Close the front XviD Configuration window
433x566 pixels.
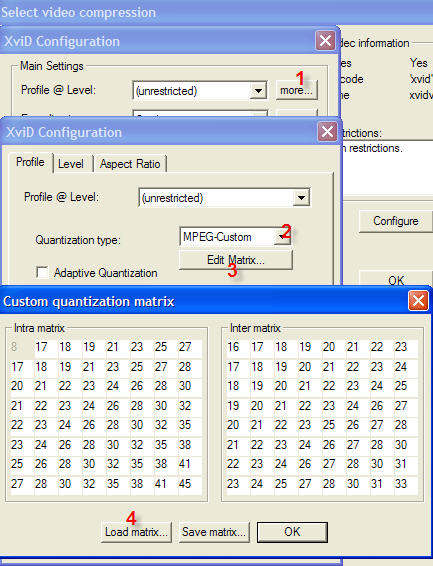327,132
